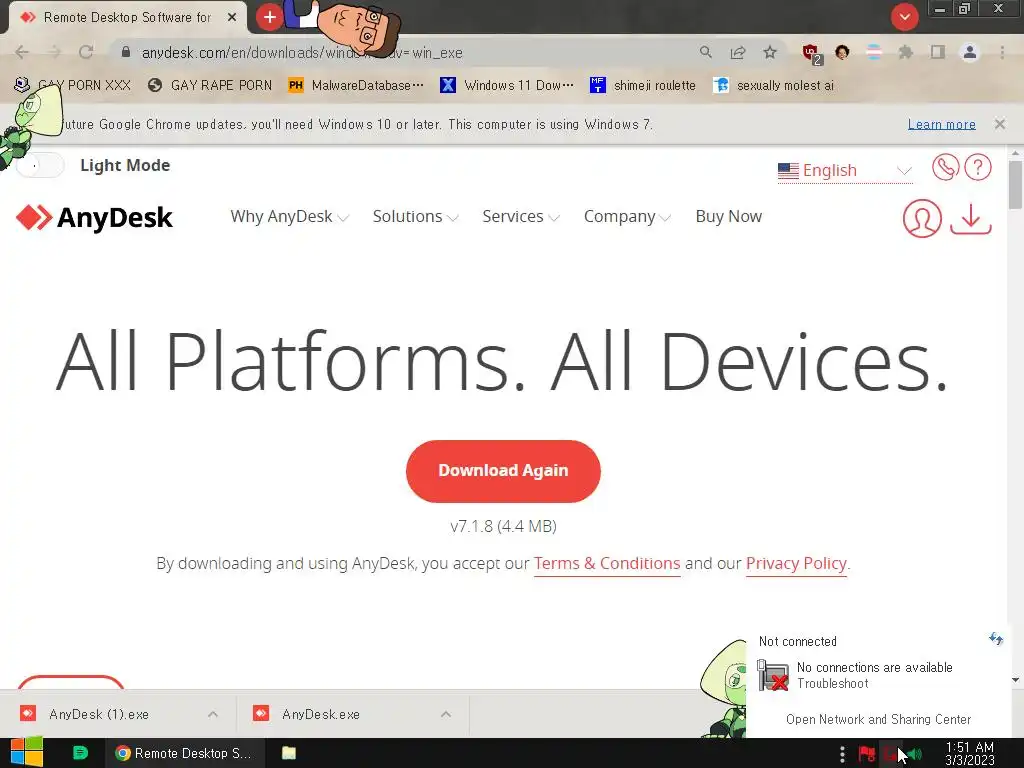Open the green app on the taskbar
The image size is (1024, 768).
pos(80,752)
